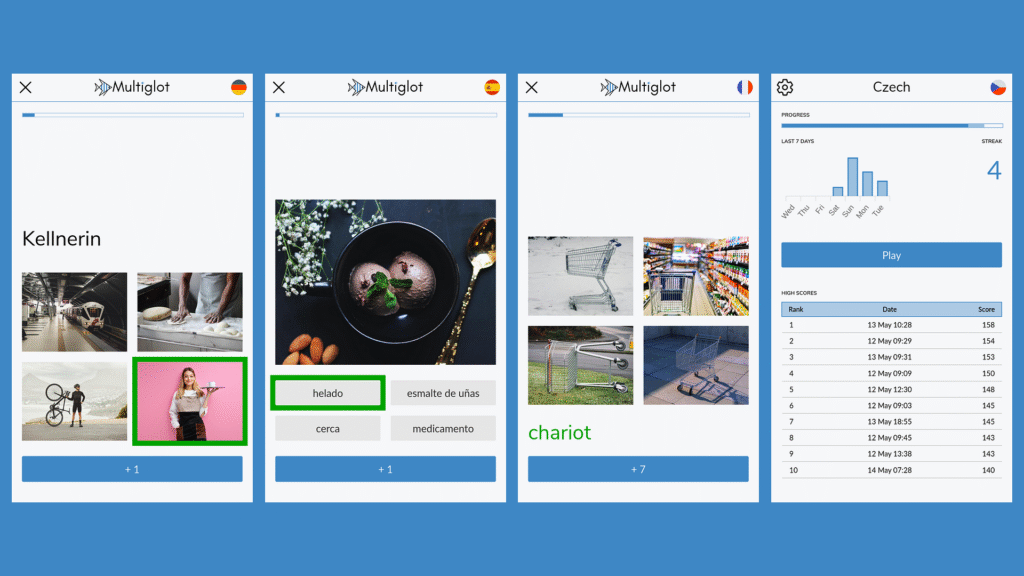Select the train station photo
The width and height of the screenshot is (1024, 576).
coord(74,312)
